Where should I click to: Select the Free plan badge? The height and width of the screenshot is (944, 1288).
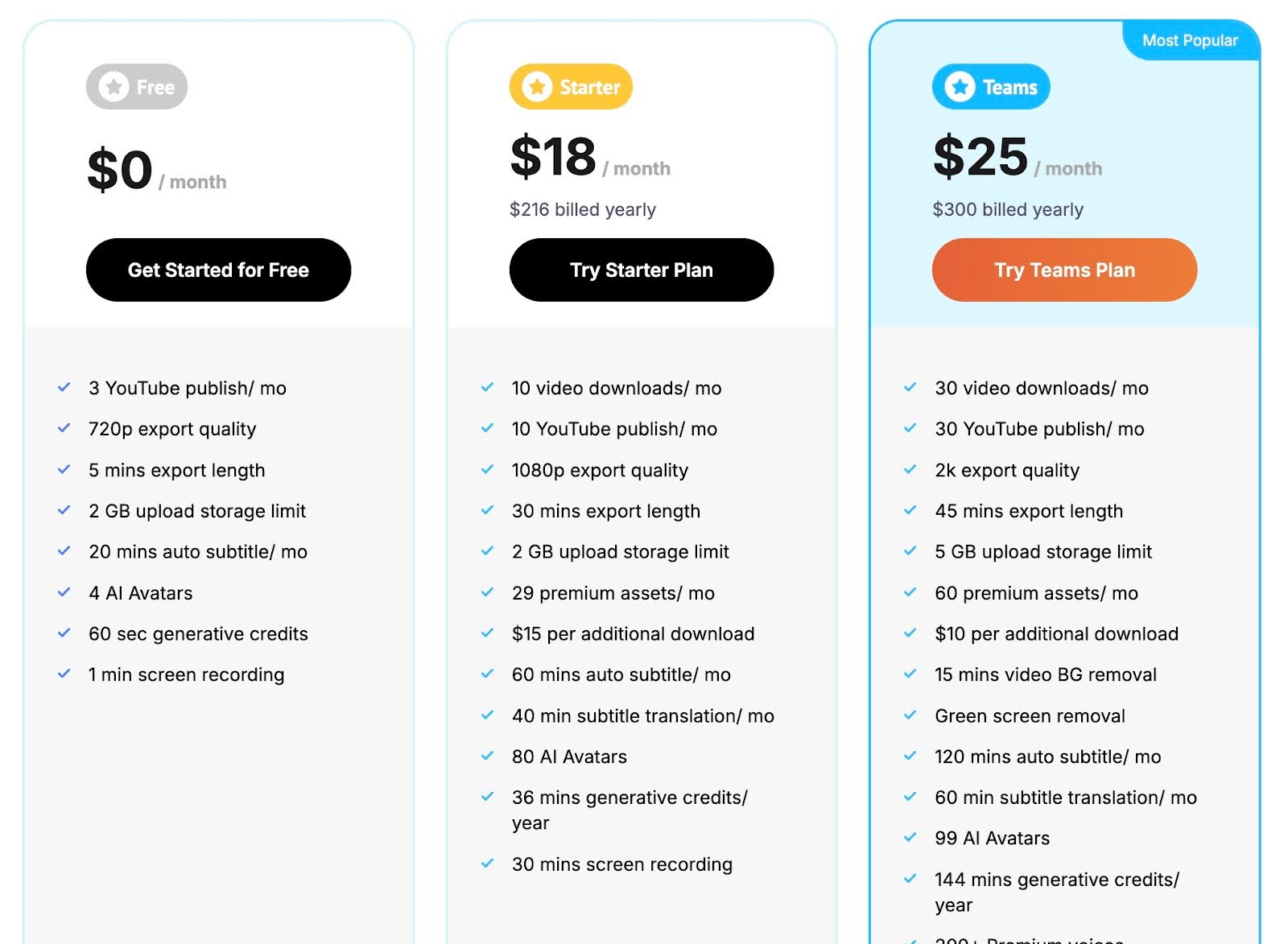coord(137,87)
